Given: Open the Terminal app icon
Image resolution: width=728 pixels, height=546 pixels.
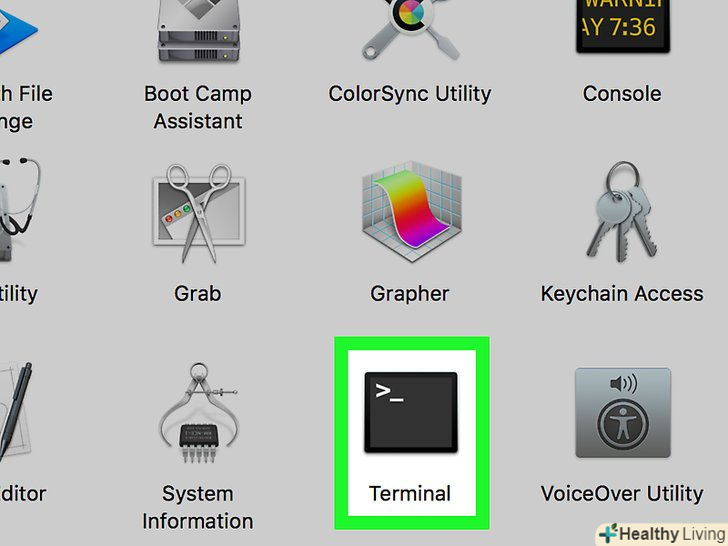Looking at the screenshot, I should click(411, 412).
